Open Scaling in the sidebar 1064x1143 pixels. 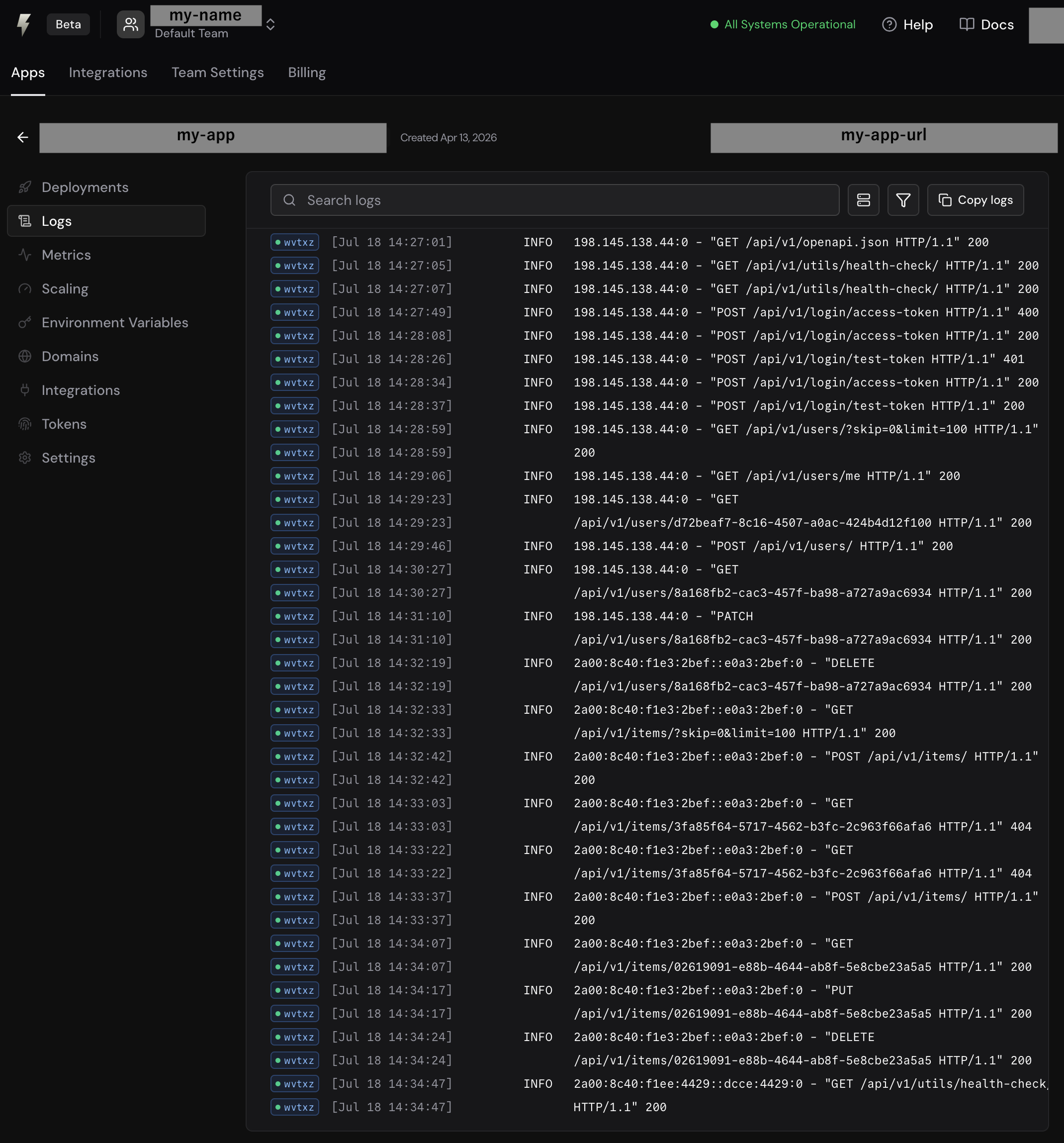click(106, 288)
